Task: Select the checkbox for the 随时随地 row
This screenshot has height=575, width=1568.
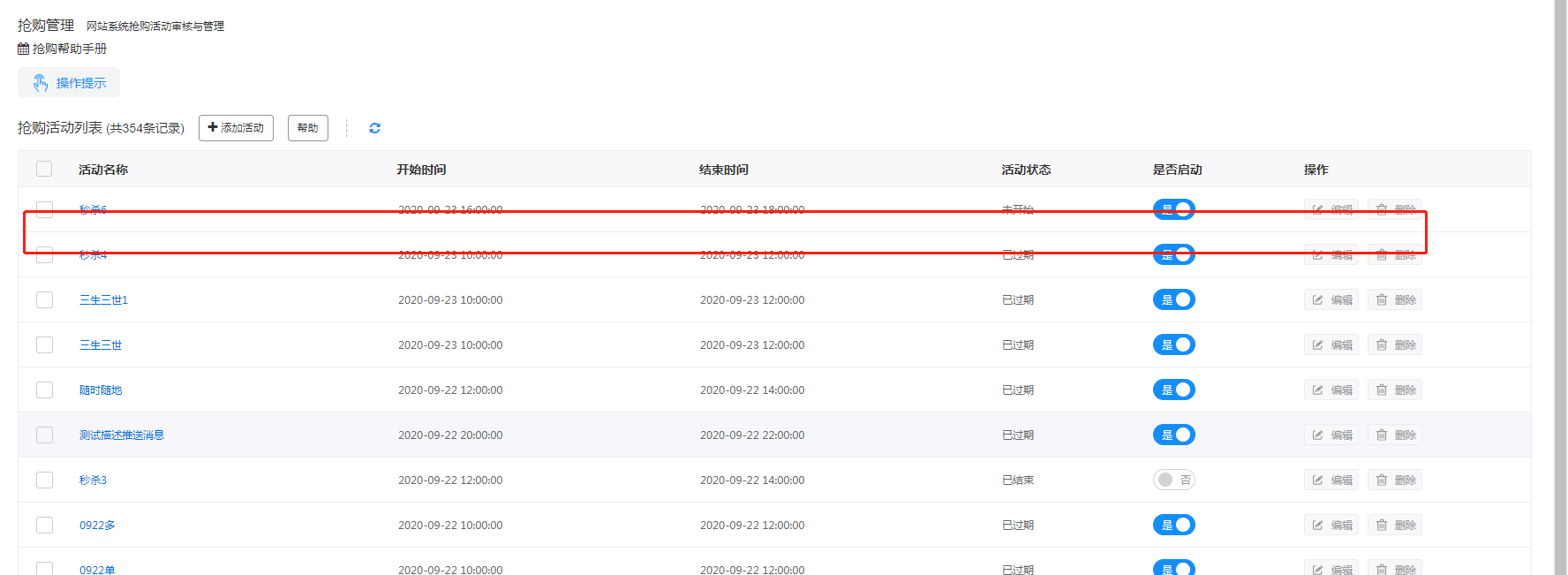Action: [44, 390]
